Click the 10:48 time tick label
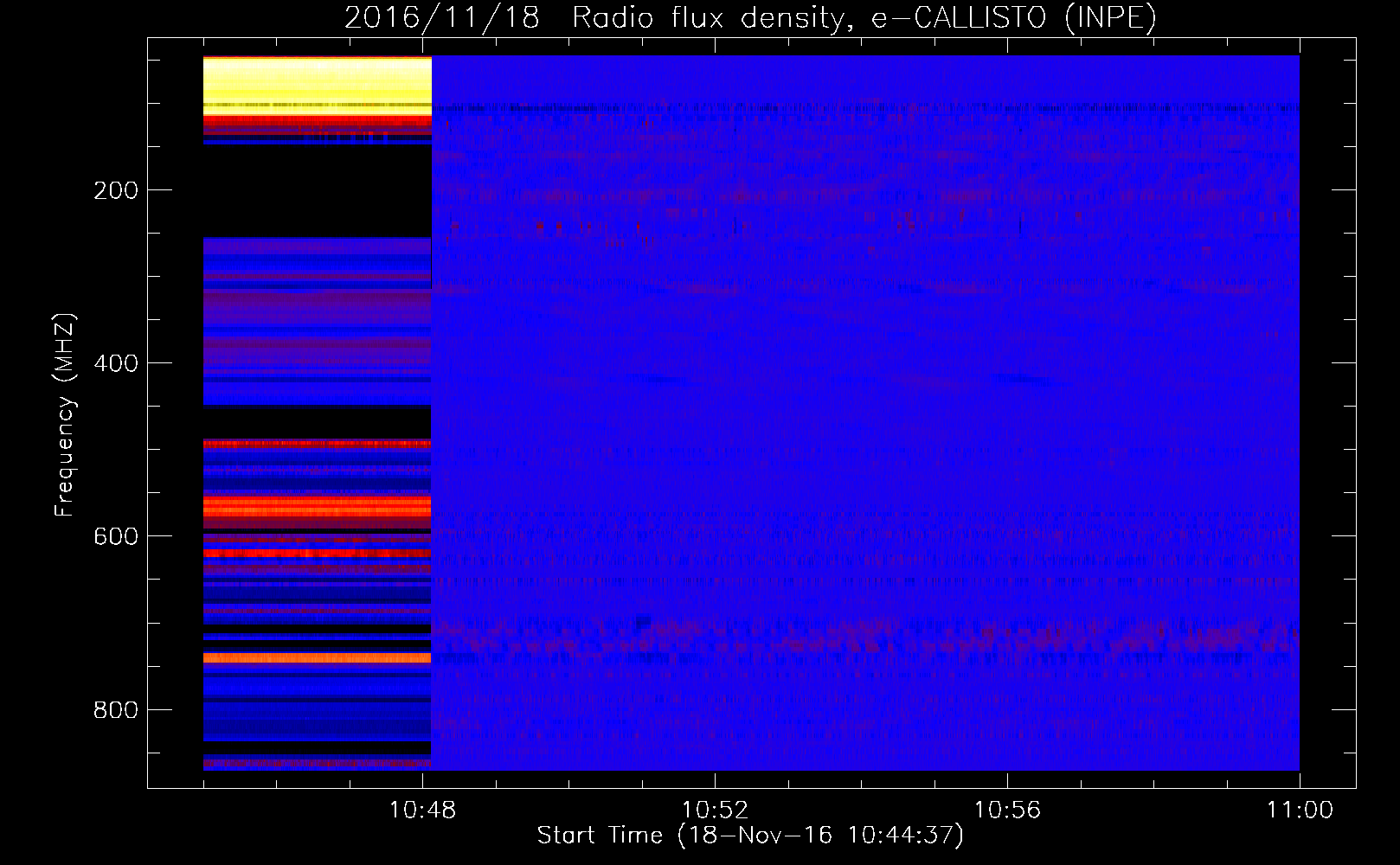 pyautogui.click(x=422, y=811)
